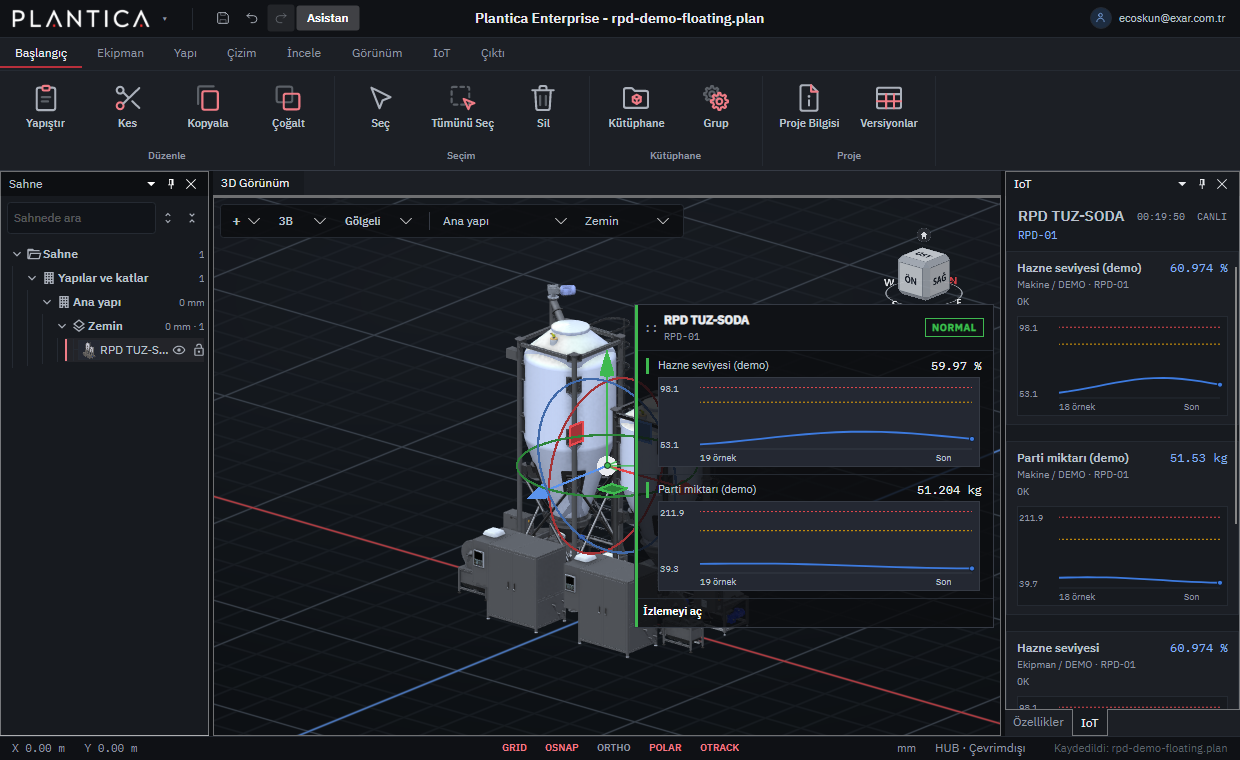
Task: Toggle ORTHO in the status bar
Action: point(614,748)
